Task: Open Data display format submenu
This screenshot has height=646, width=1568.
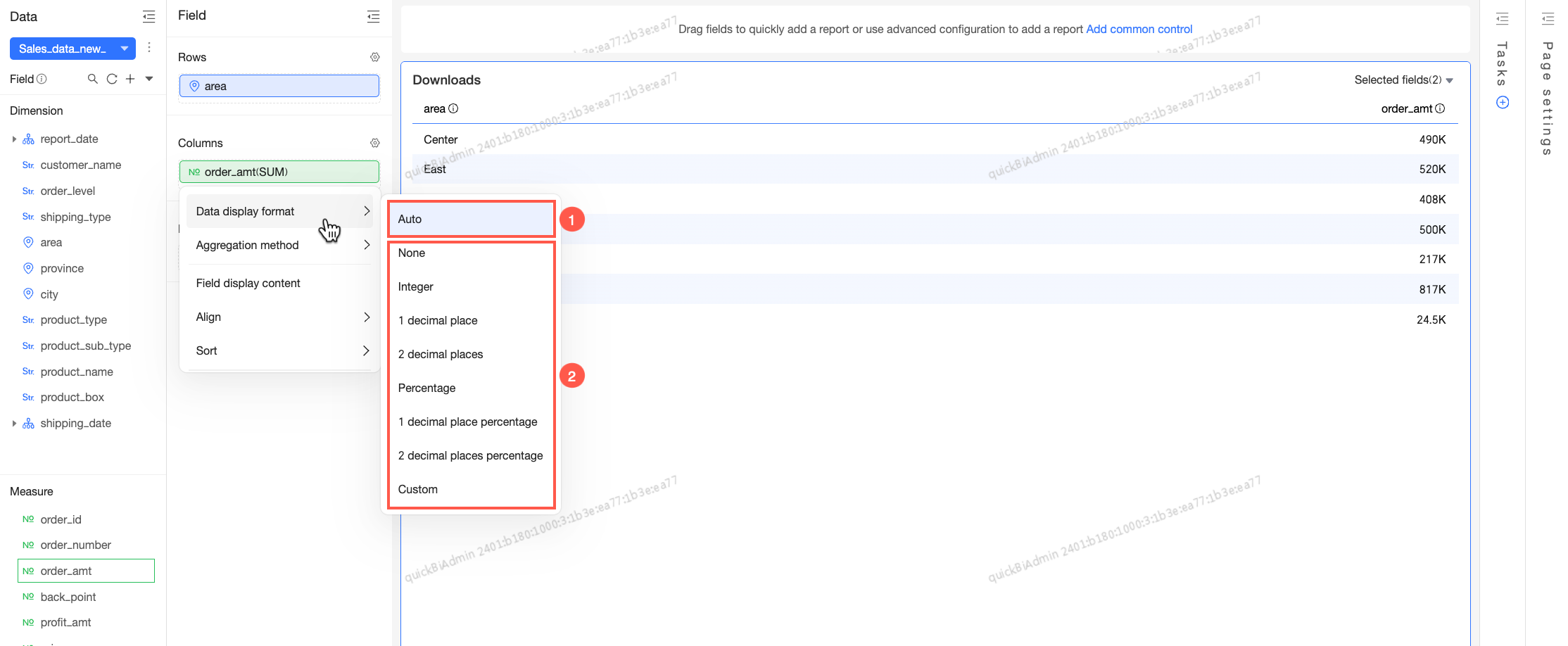Action: click(280, 211)
